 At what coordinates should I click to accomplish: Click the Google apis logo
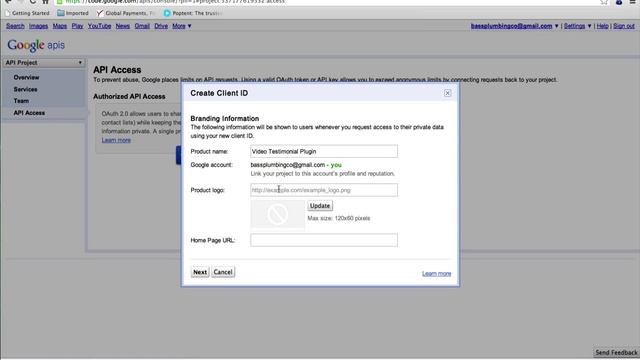[x=36, y=45]
